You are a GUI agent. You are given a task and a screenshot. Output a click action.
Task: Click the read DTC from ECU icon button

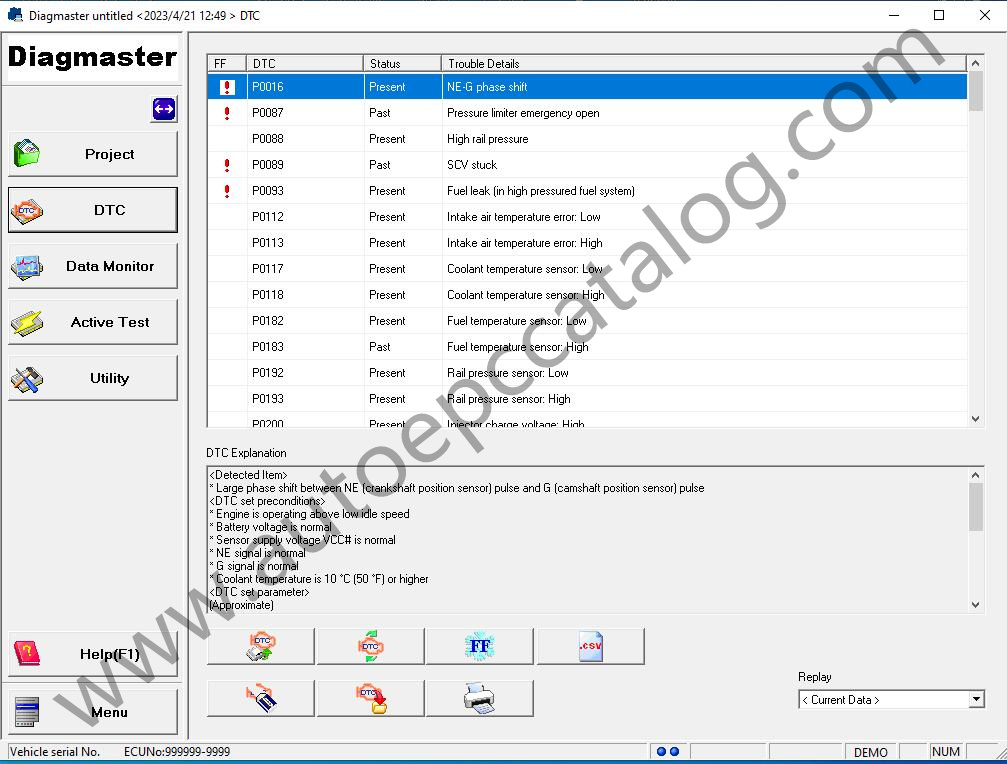261,646
